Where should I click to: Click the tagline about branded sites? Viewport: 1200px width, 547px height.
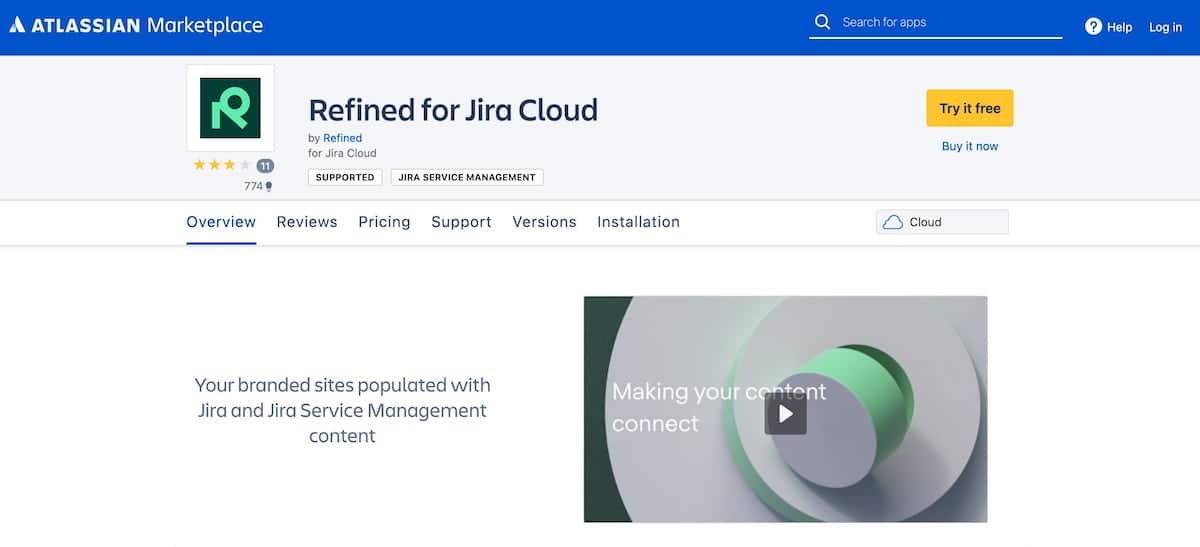(342, 410)
